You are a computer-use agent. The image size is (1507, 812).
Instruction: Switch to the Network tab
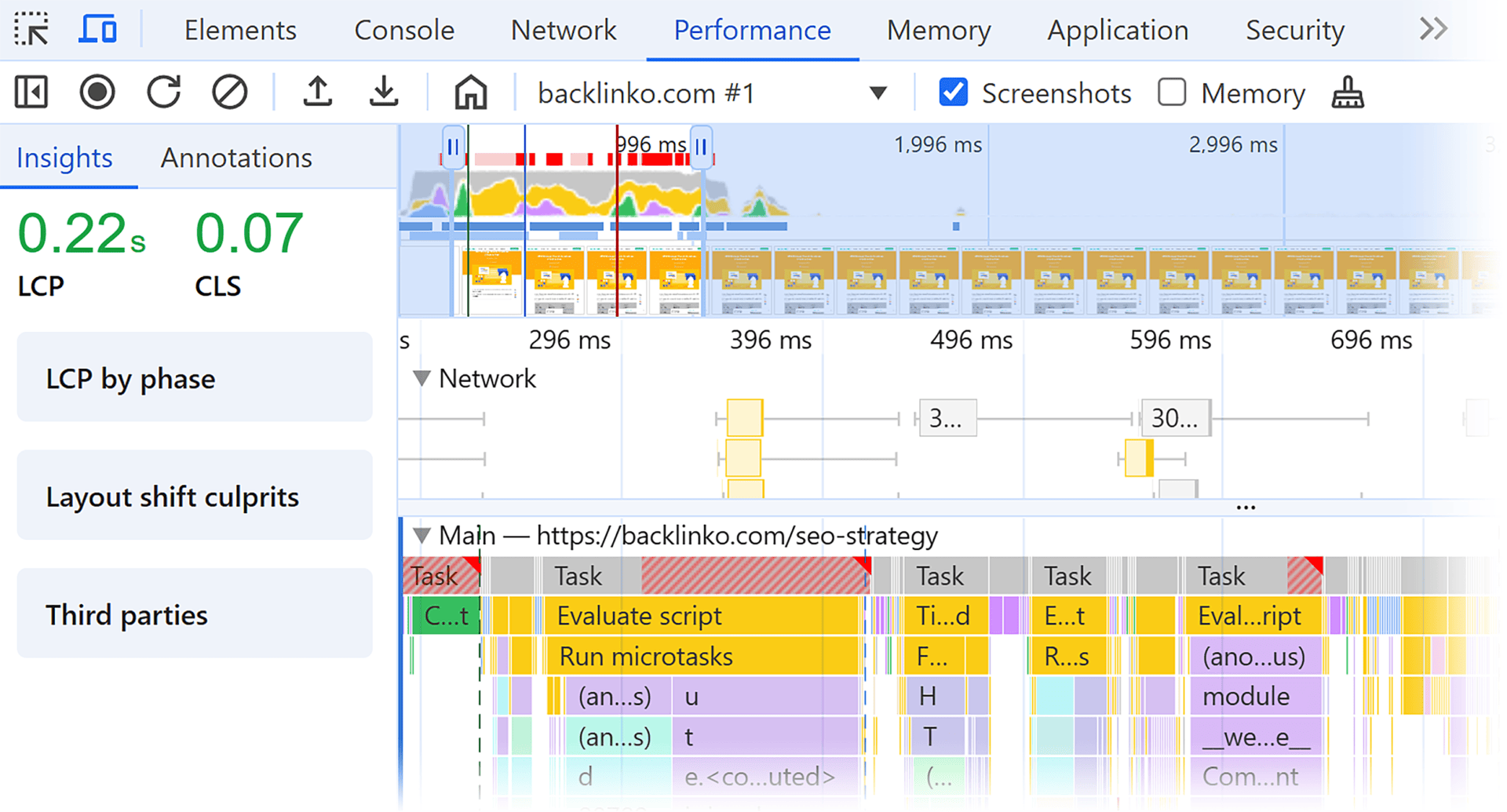[563, 30]
